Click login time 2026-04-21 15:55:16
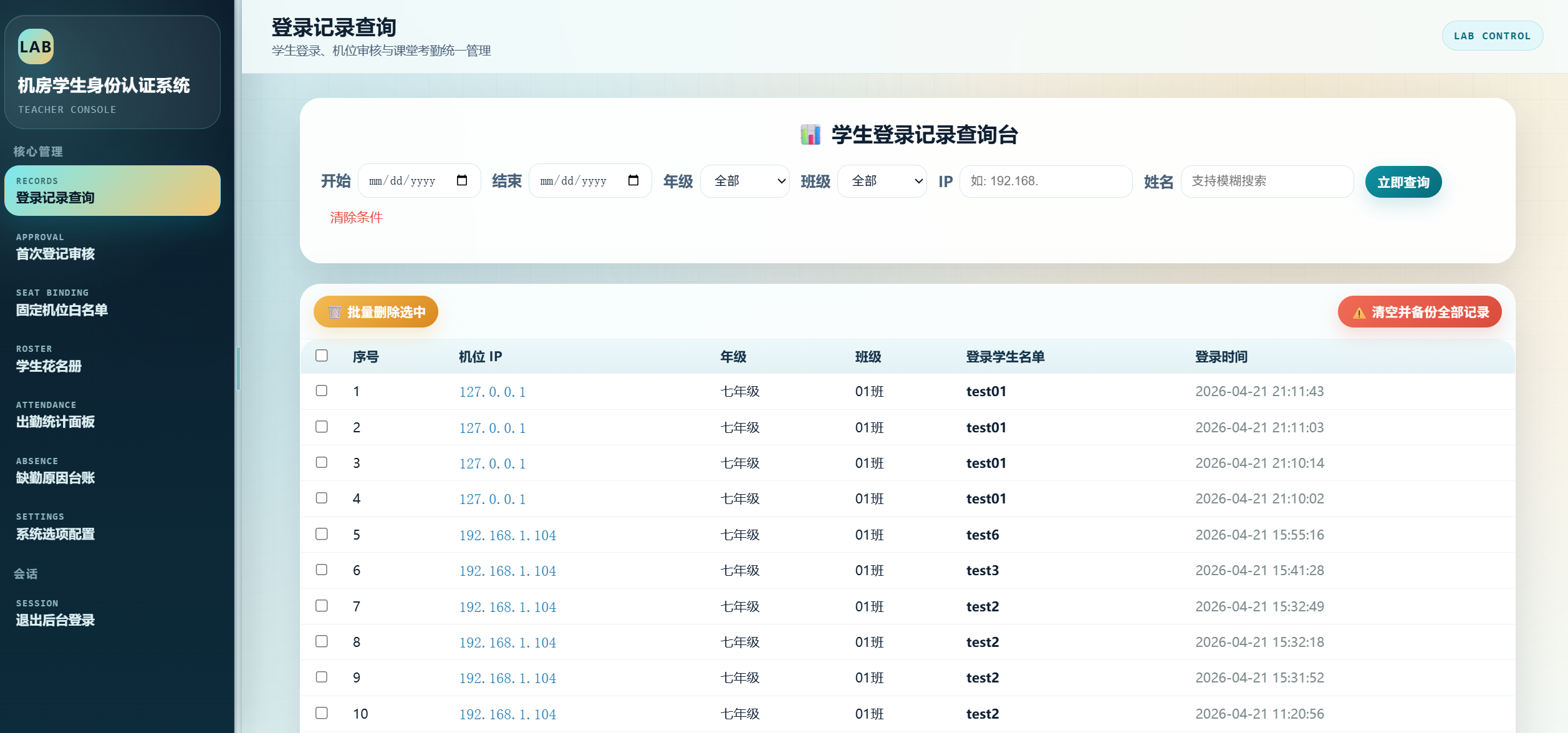 1259,535
